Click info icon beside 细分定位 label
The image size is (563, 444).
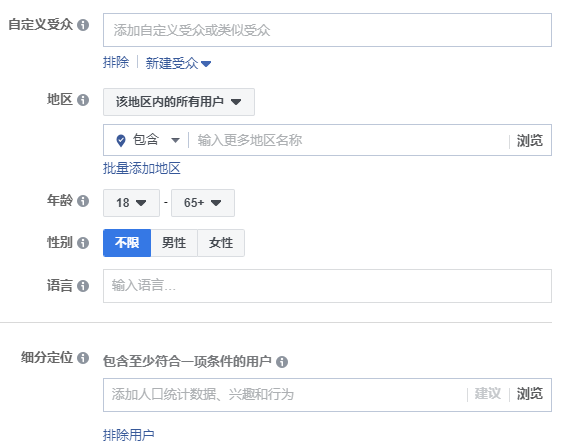click(x=83, y=358)
